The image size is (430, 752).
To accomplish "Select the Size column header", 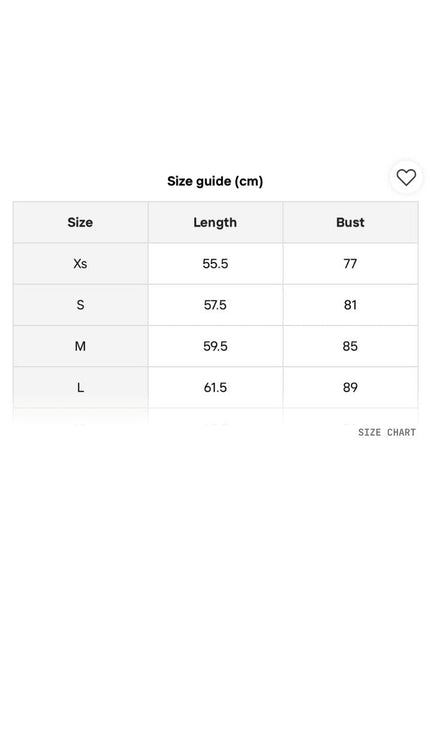I will click(80, 222).
